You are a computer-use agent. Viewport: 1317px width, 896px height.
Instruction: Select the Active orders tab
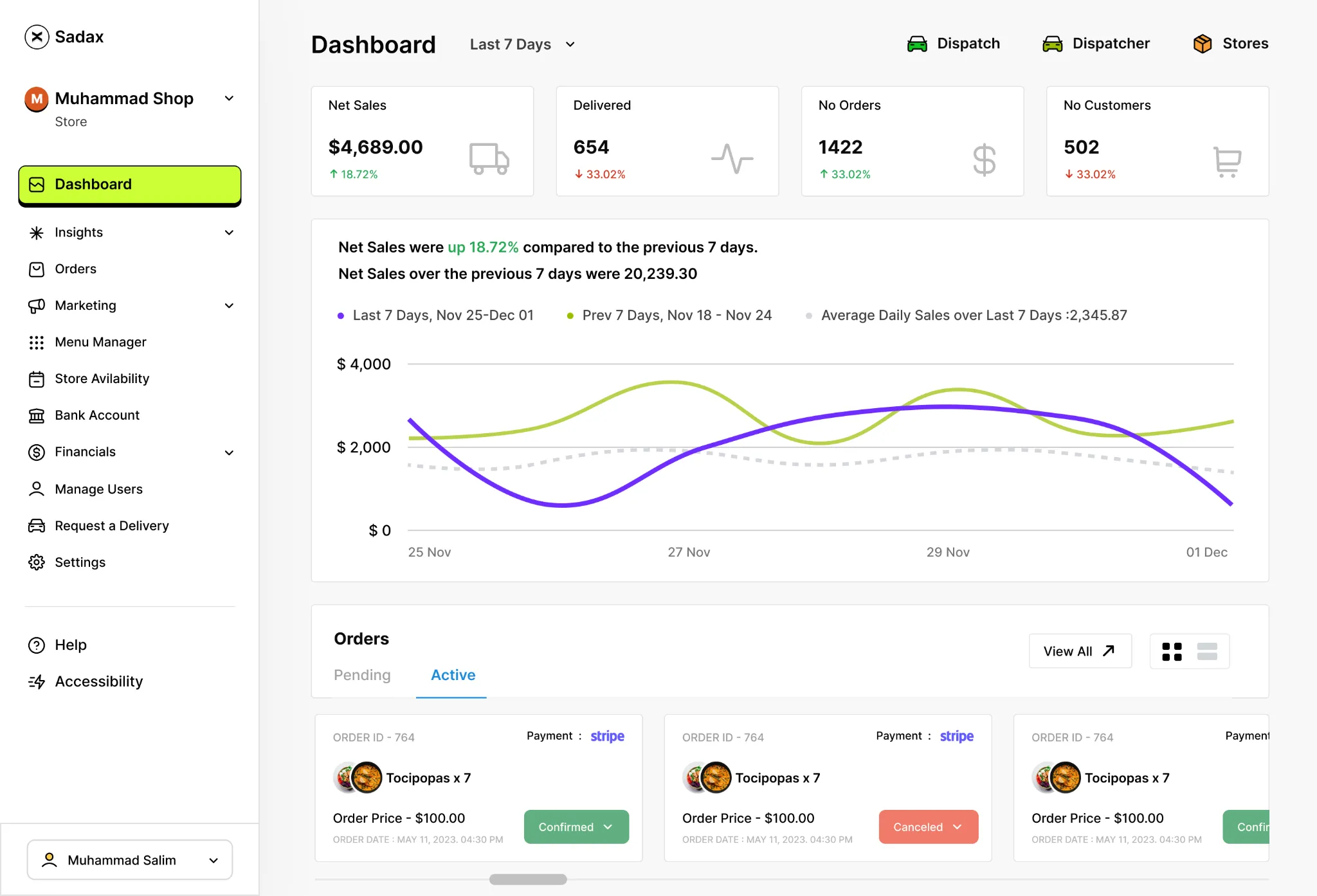pyautogui.click(x=453, y=675)
